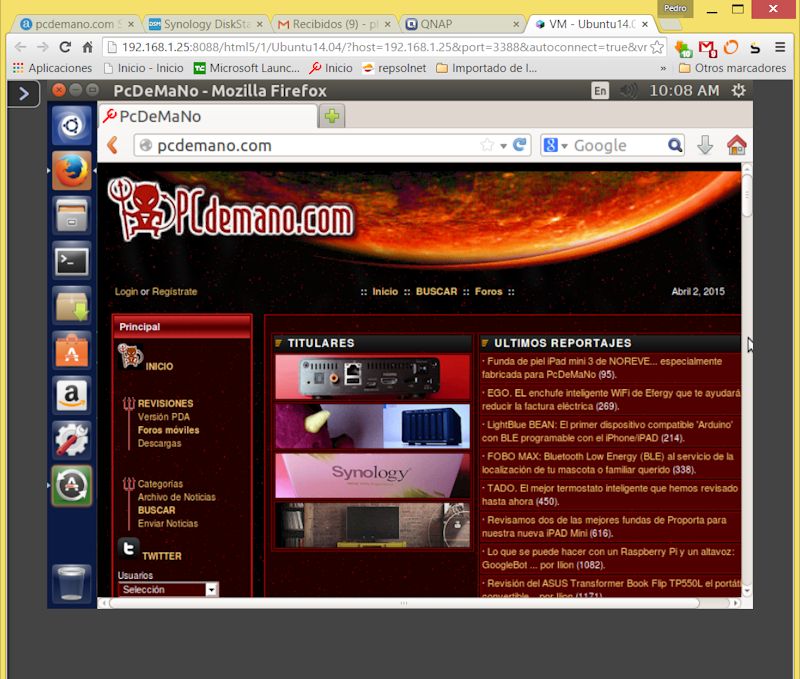Switch to QNAP Chrome tab
This screenshot has height=679, width=800.
coord(462,24)
